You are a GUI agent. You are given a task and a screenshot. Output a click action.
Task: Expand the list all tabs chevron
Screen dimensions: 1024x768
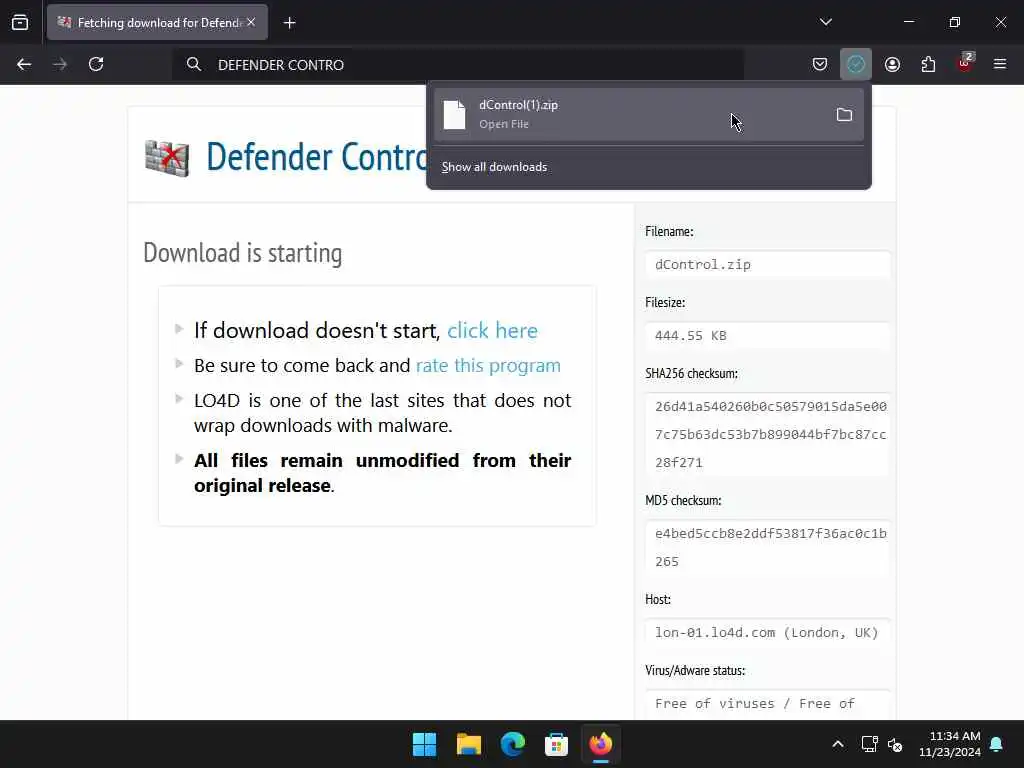[825, 22]
